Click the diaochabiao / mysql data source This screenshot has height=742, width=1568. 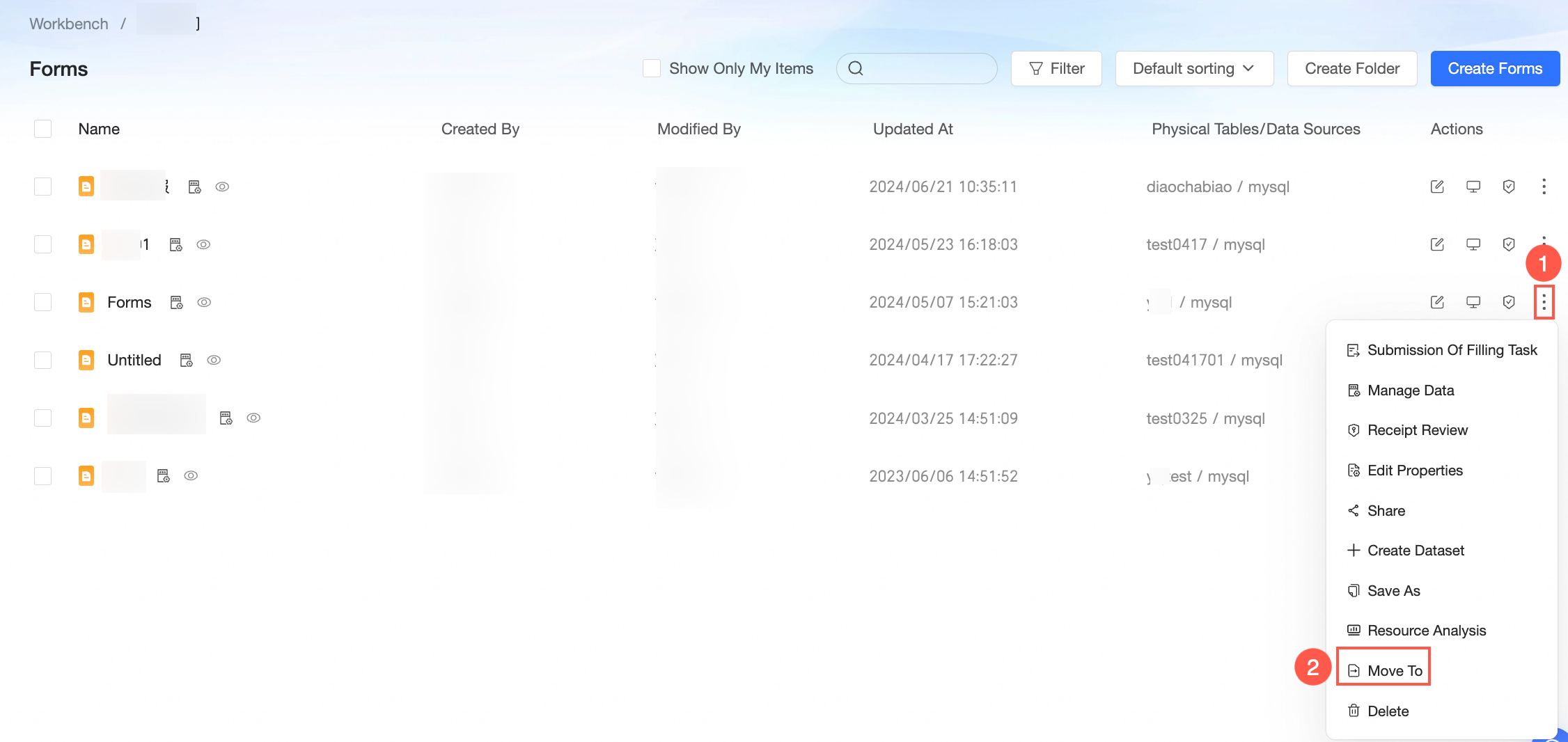click(x=1218, y=187)
